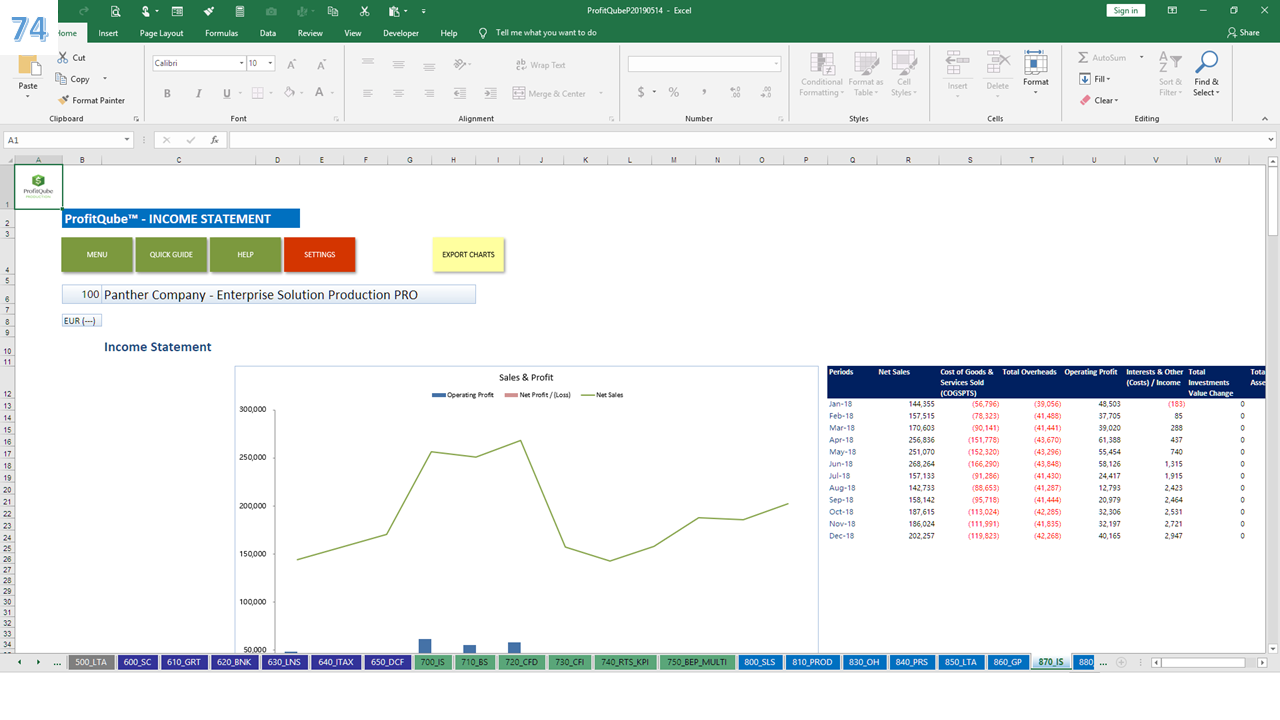Open the Calibri font name dropdown
This screenshot has width=1280, height=720.
[241, 63]
